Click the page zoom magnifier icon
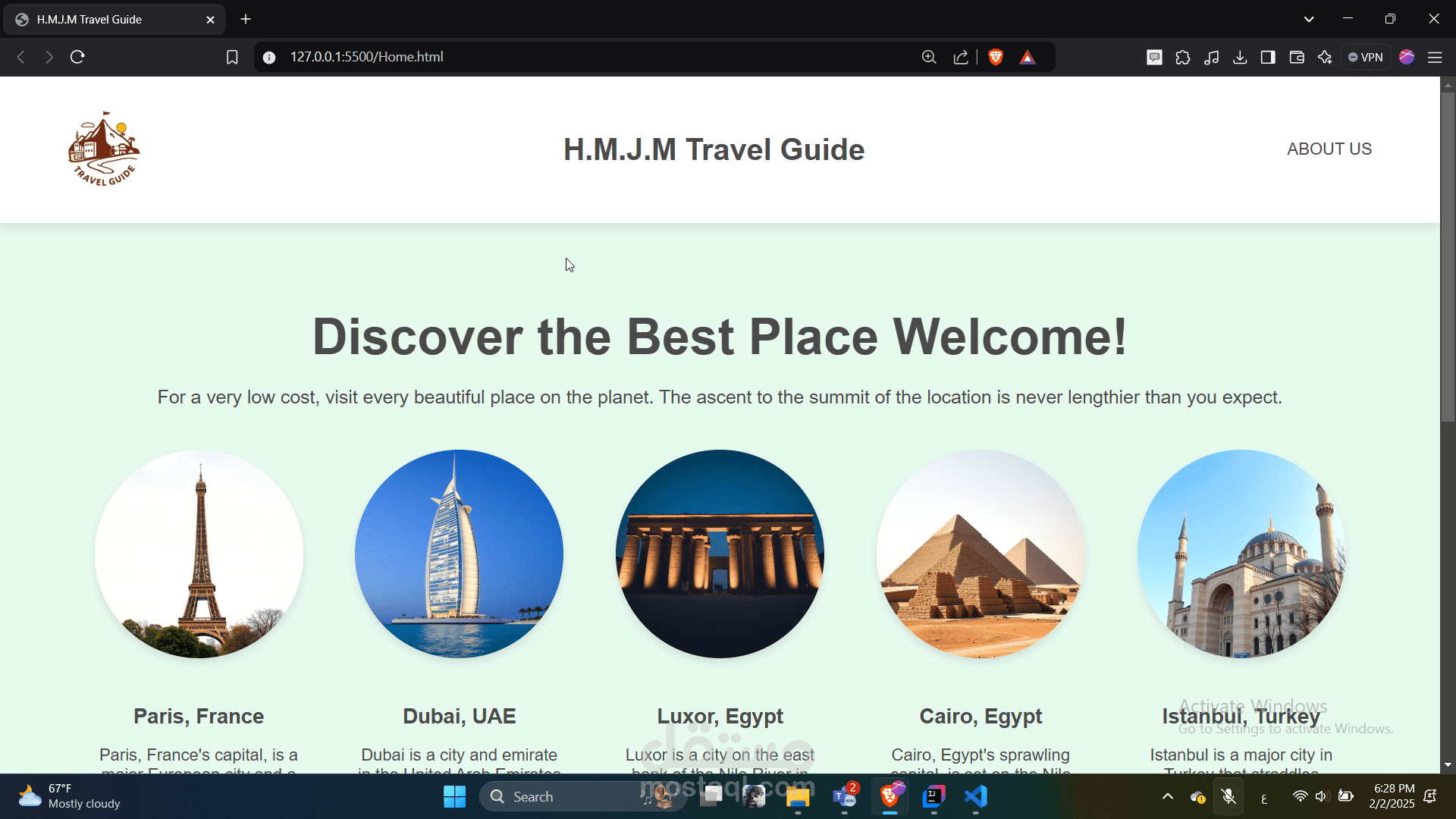Viewport: 1456px width, 819px height. tap(928, 57)
